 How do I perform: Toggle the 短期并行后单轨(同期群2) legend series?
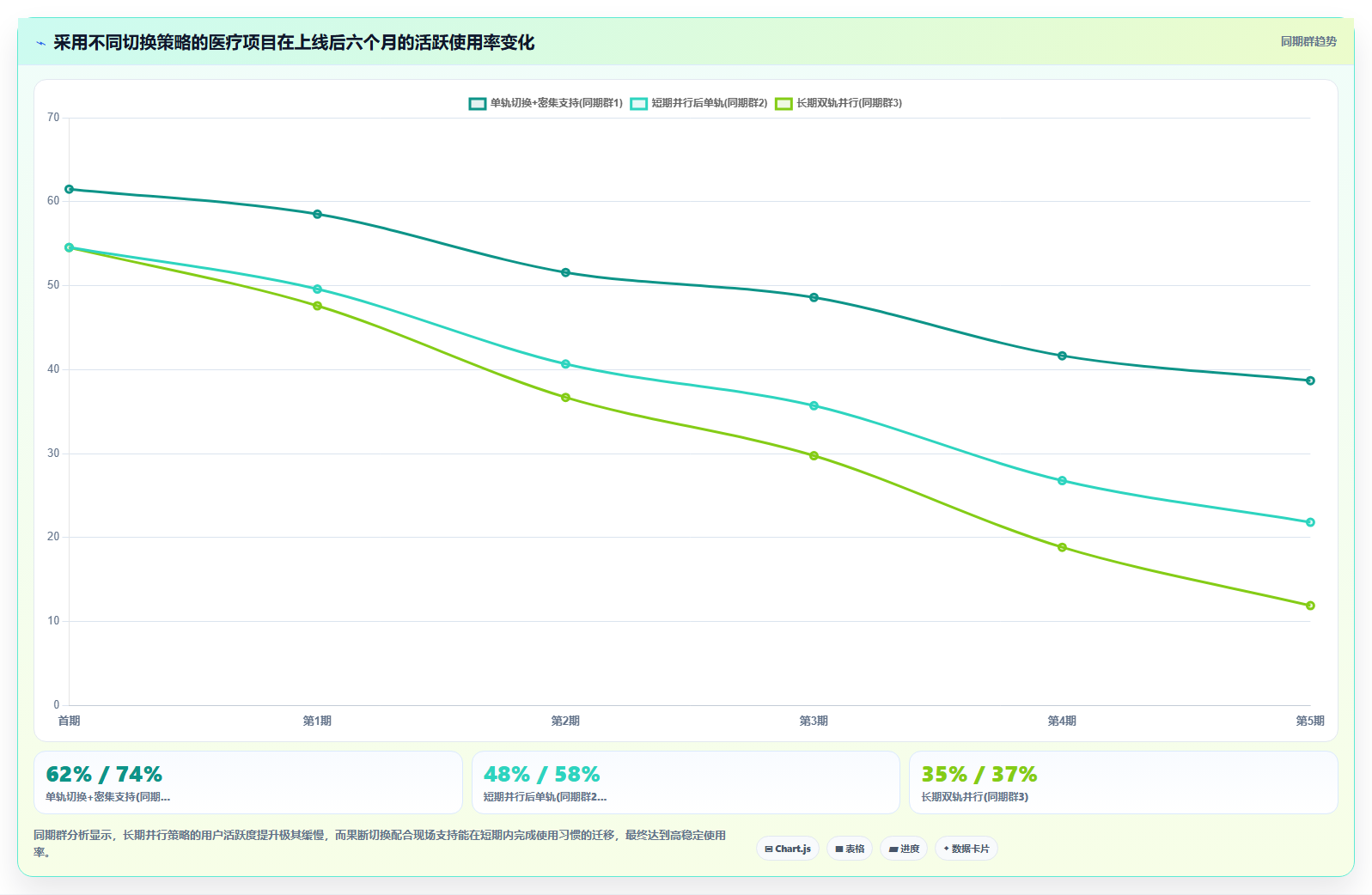click(699, 103)
